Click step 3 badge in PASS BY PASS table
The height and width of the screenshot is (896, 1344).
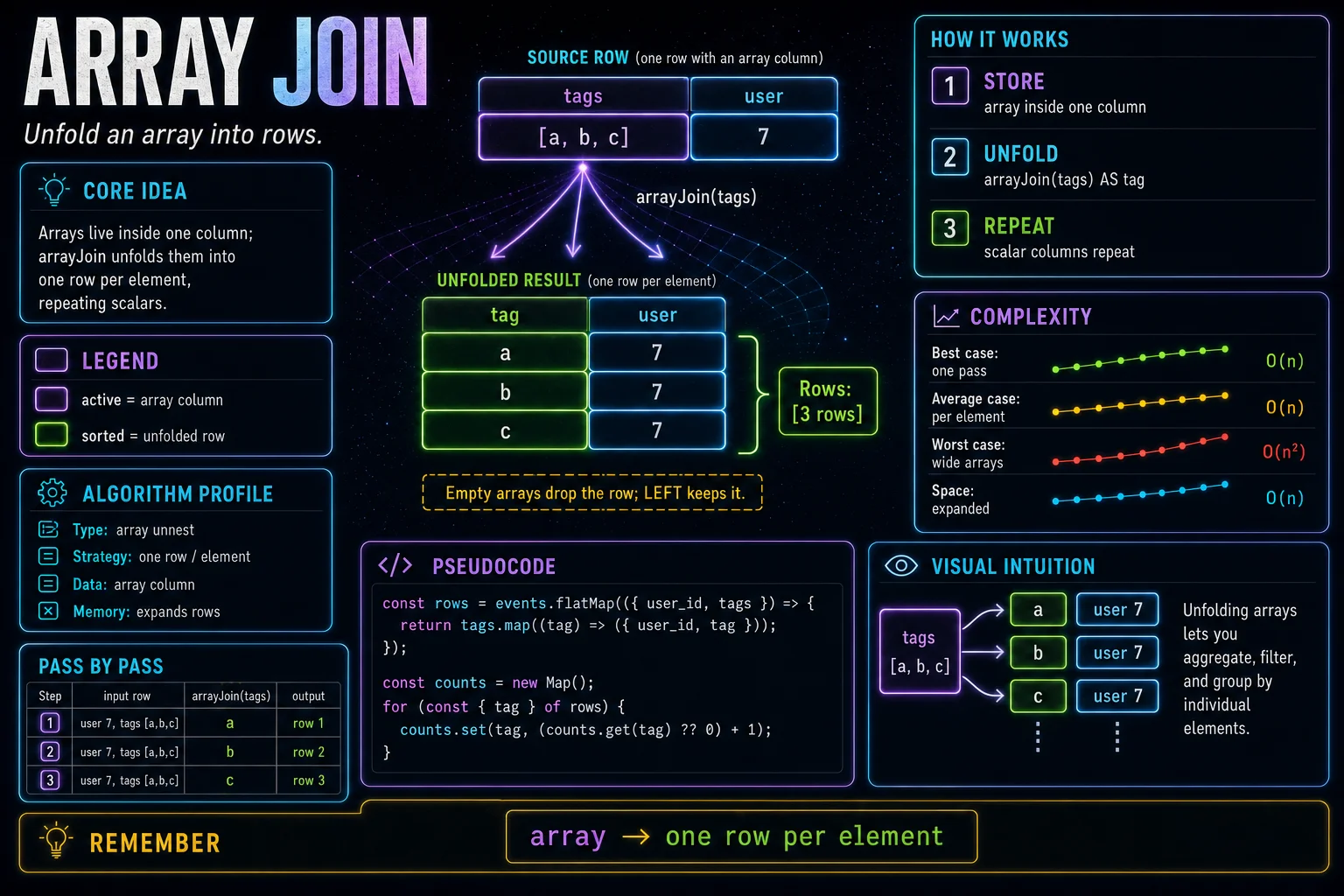tap(50, 780)
